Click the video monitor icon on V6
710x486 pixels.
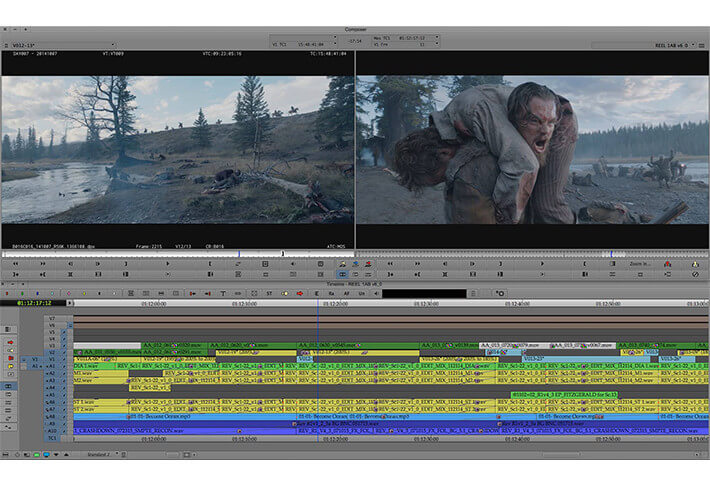70,325
